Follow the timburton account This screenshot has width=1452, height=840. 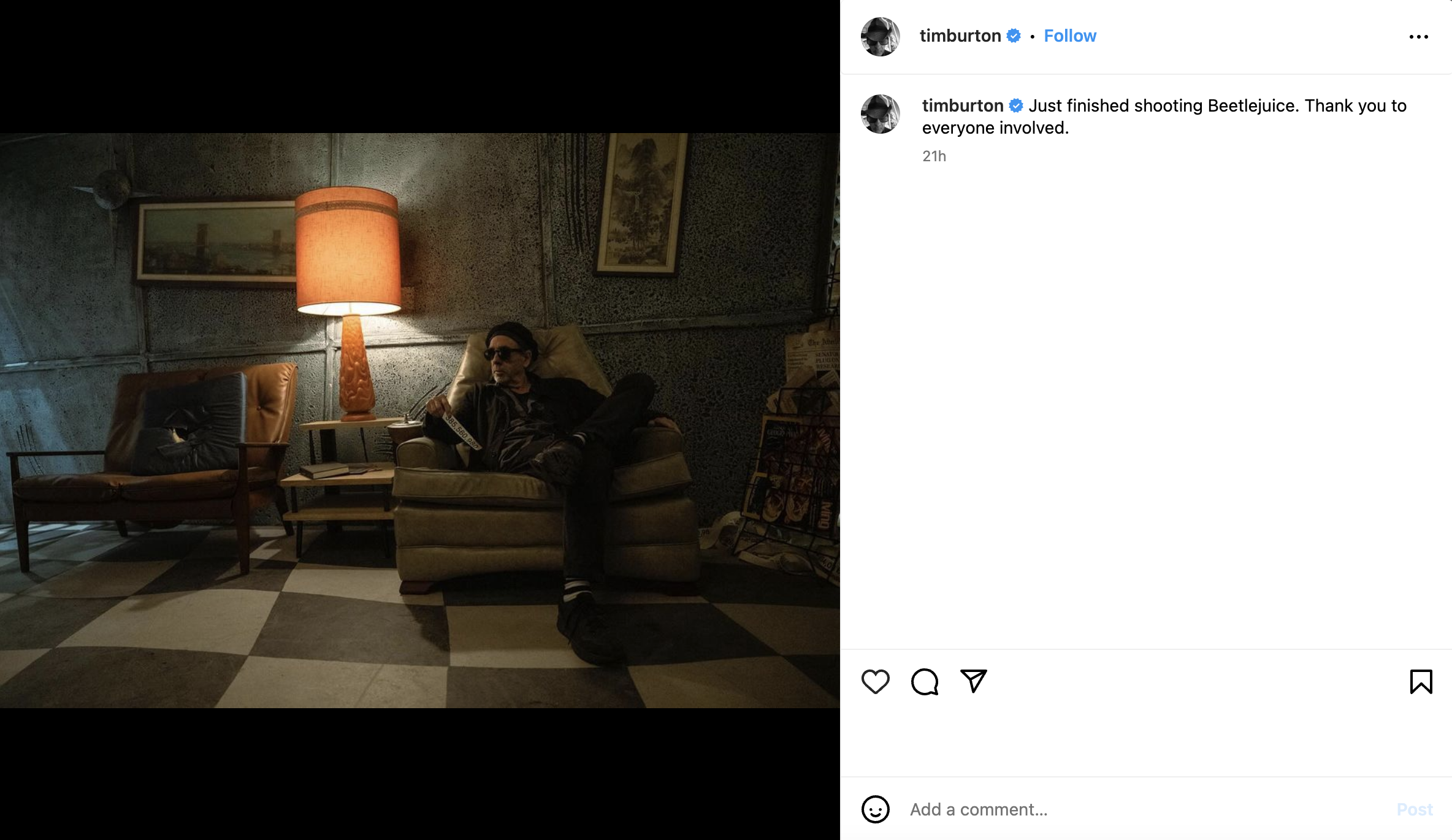(1070, 36)
